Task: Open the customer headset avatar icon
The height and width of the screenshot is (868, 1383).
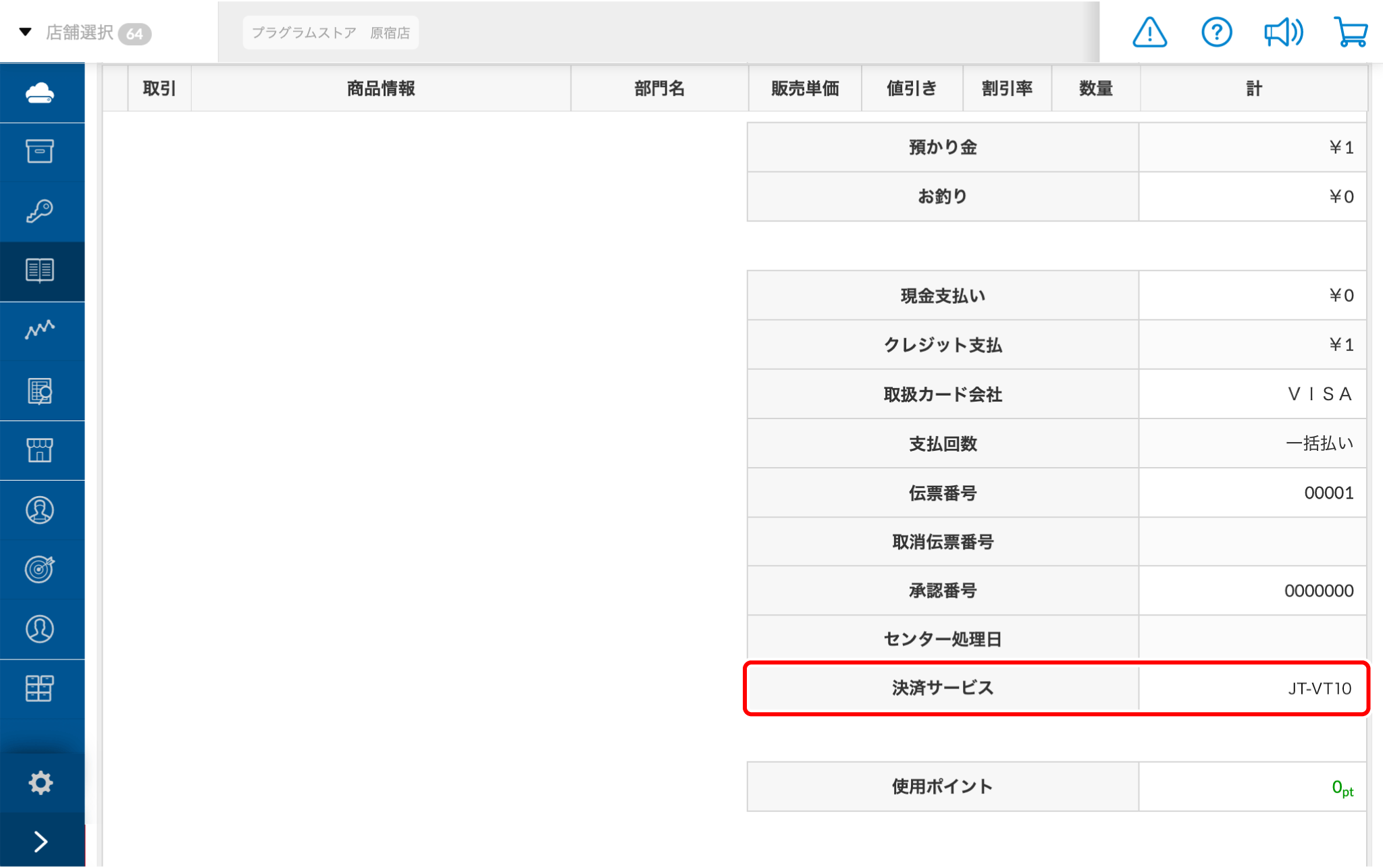Action: click(41, 510)
